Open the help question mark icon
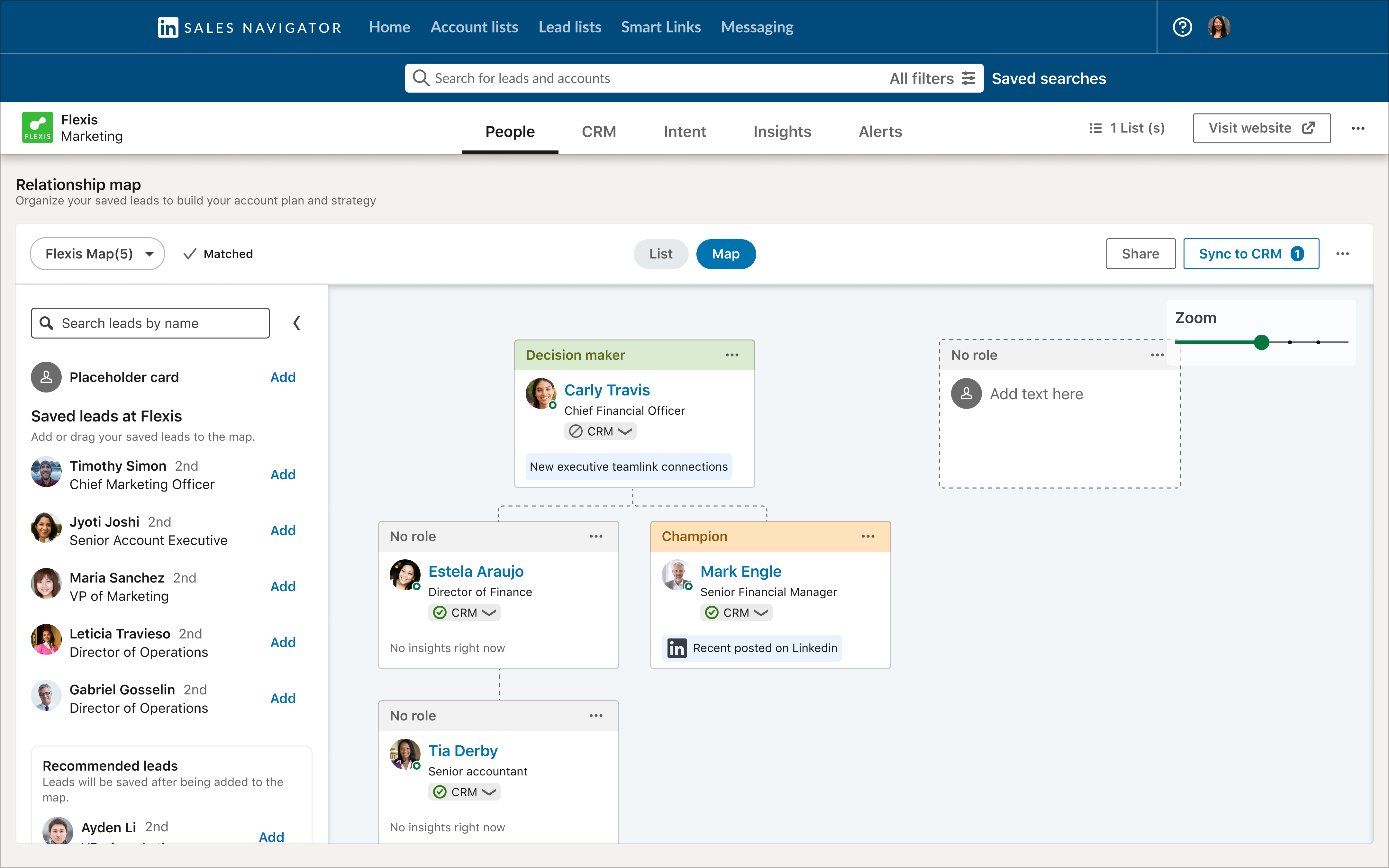 [x=1182, y=27]
